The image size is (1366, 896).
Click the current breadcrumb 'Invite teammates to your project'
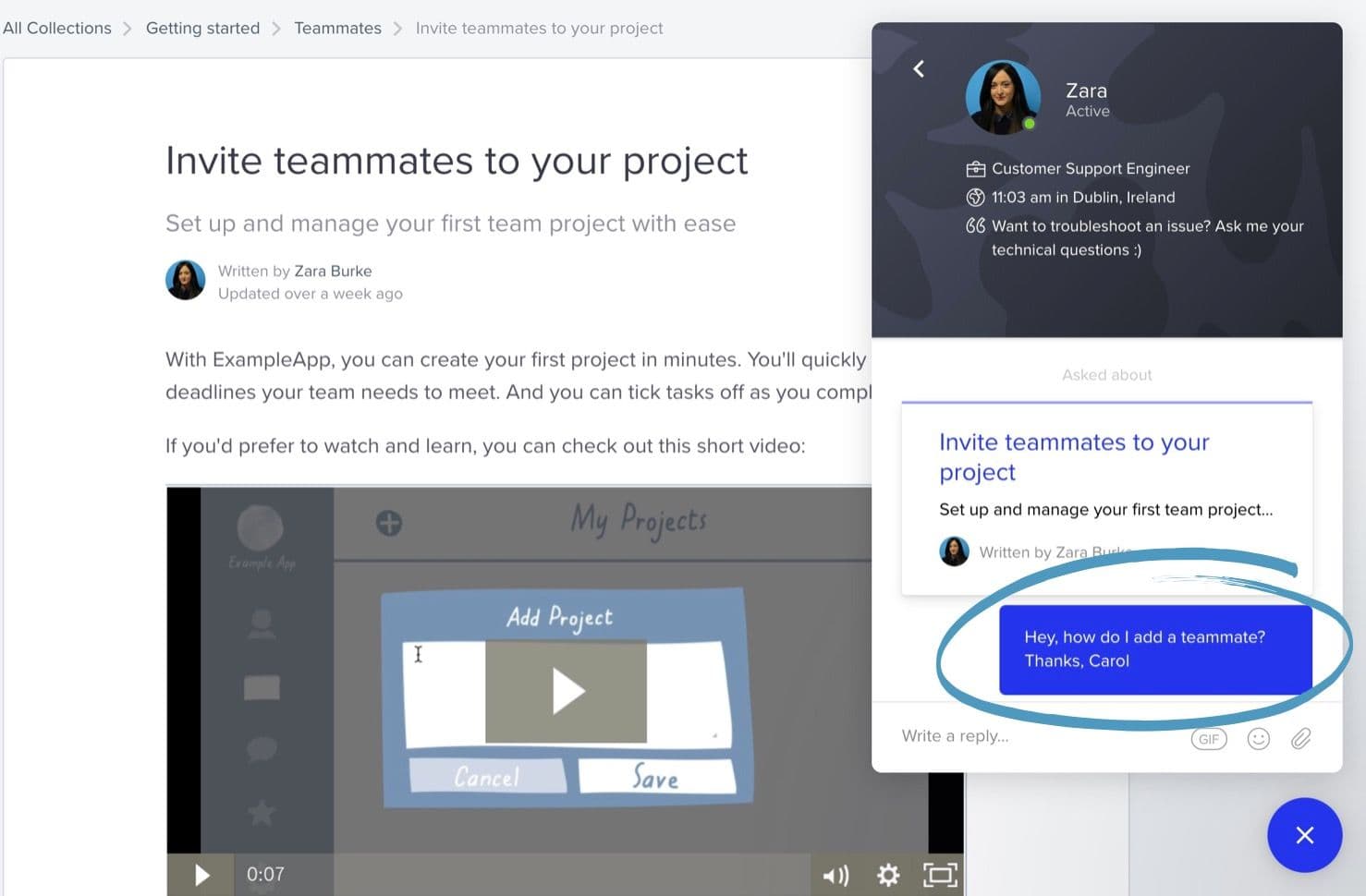click(x=539, y=29)
